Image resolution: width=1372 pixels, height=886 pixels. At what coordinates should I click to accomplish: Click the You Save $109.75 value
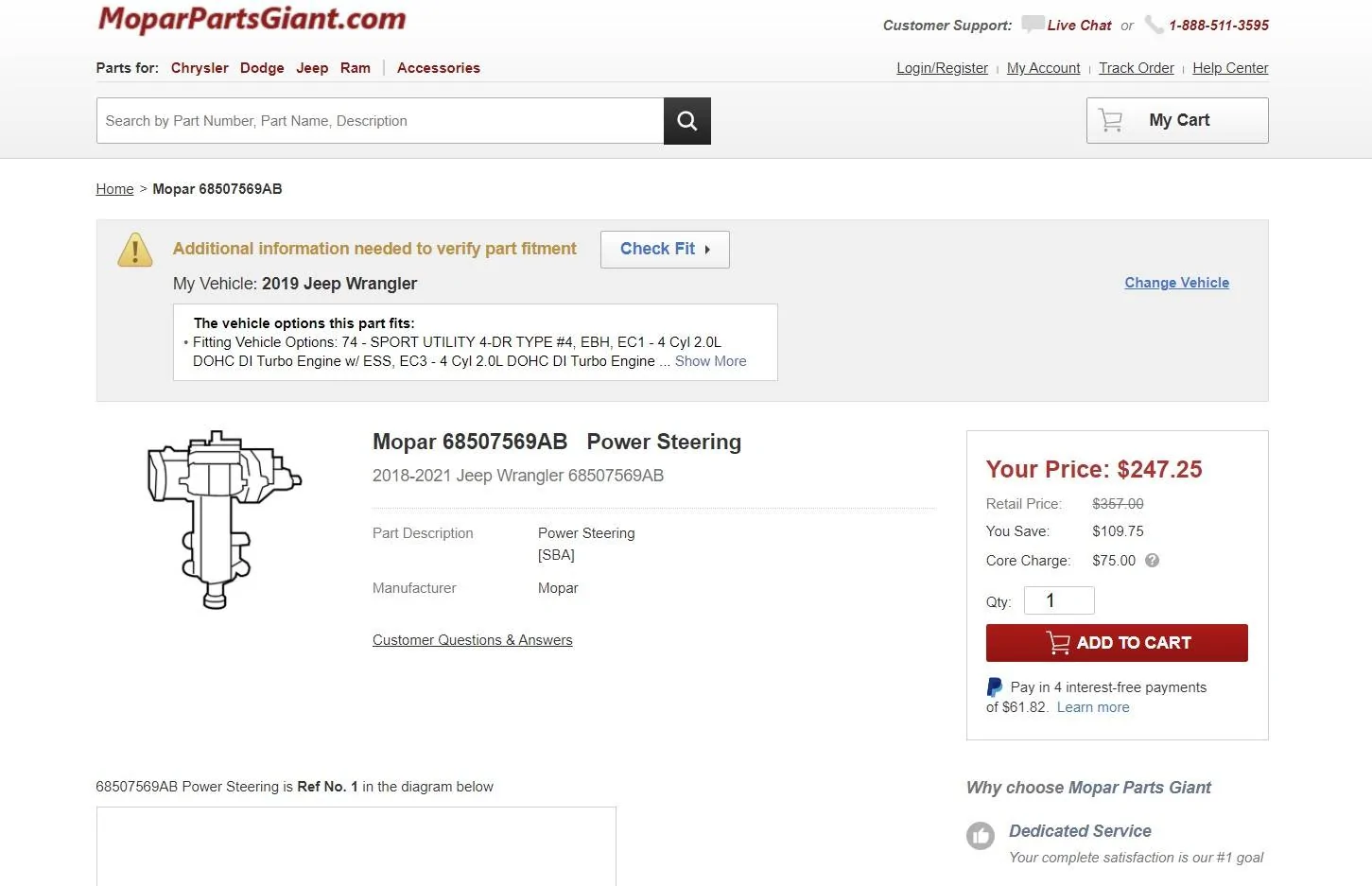(1118, 531)
